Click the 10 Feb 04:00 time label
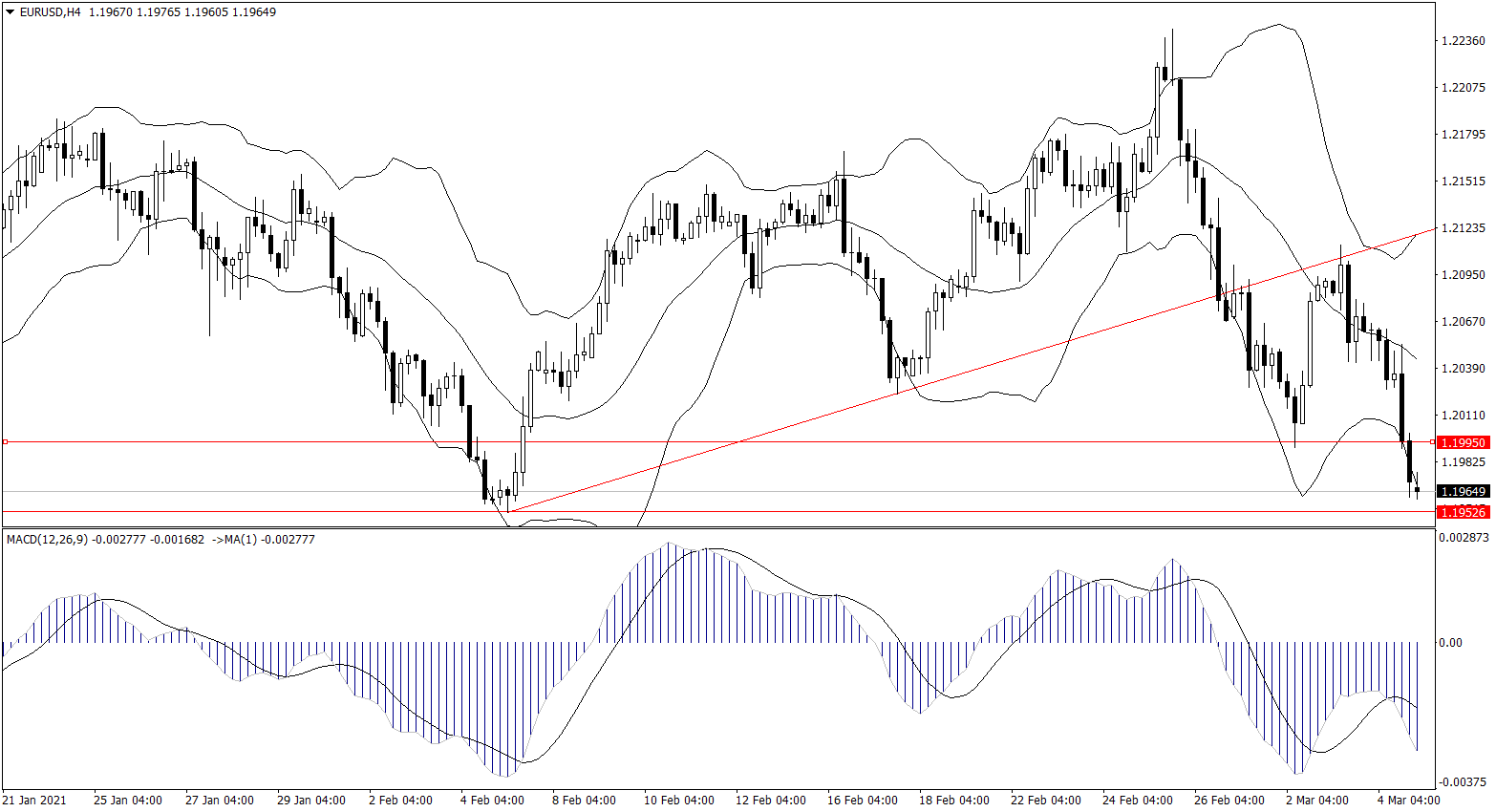Screen dimensions: 1496x812 point(678,800)
